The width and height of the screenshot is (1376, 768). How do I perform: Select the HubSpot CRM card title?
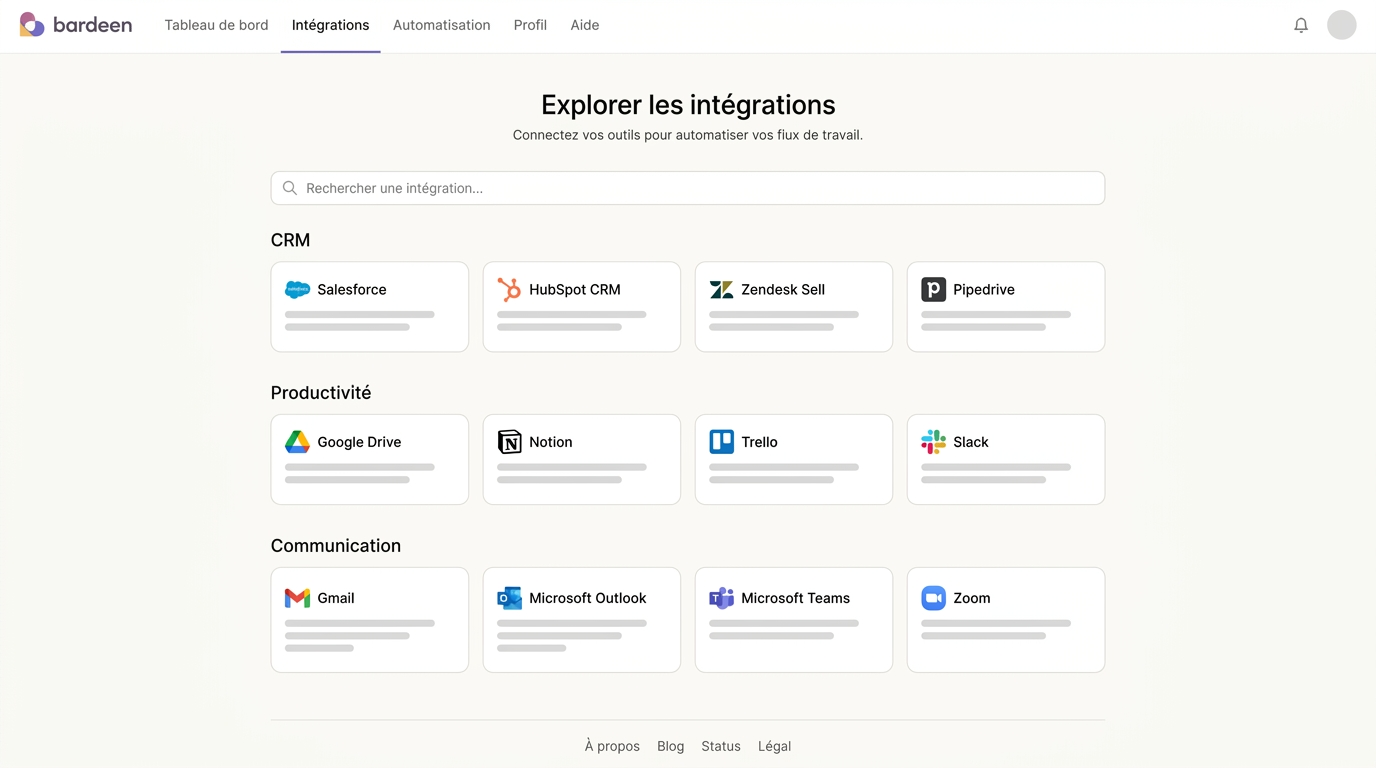click(x=575, y=290)
